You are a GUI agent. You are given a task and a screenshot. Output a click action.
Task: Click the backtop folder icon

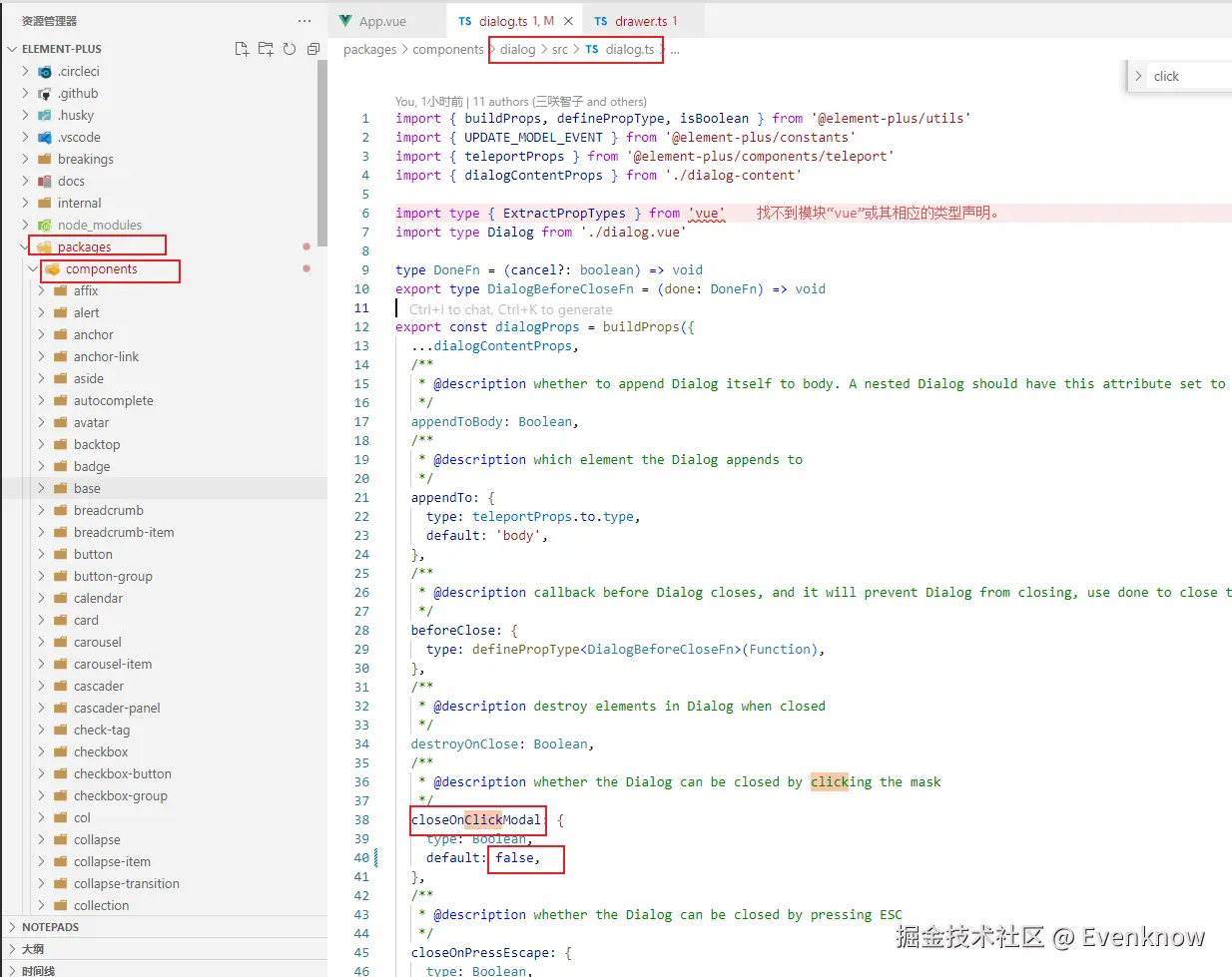point(60,444)
